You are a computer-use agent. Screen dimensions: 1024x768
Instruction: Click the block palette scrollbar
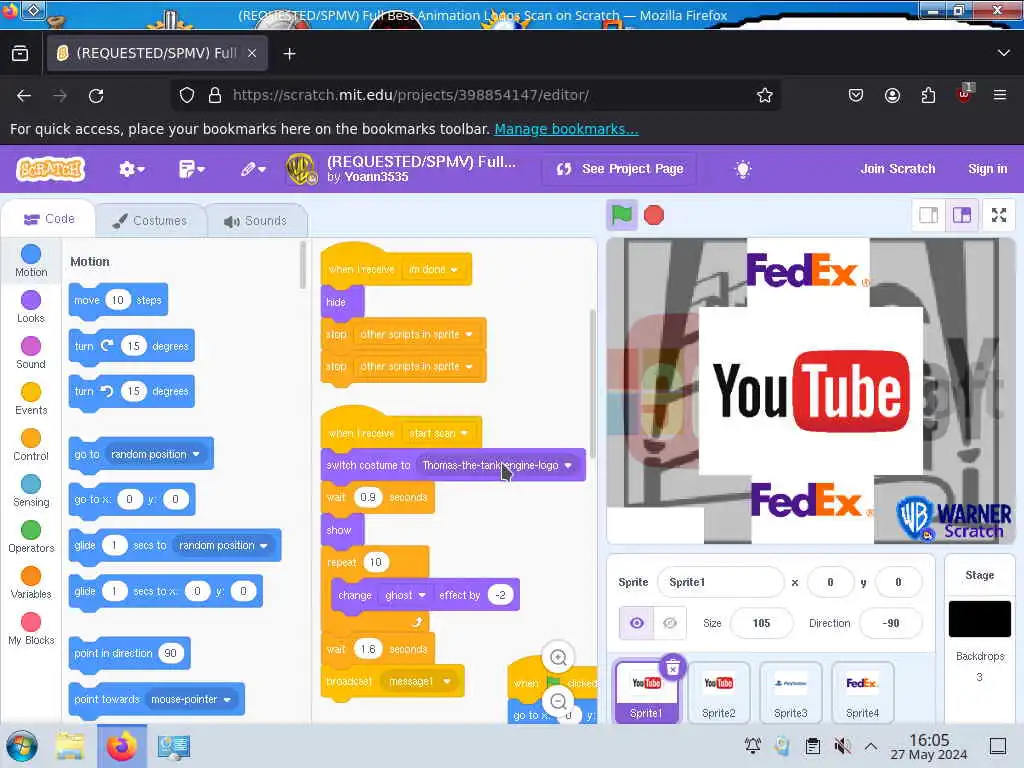302,264
